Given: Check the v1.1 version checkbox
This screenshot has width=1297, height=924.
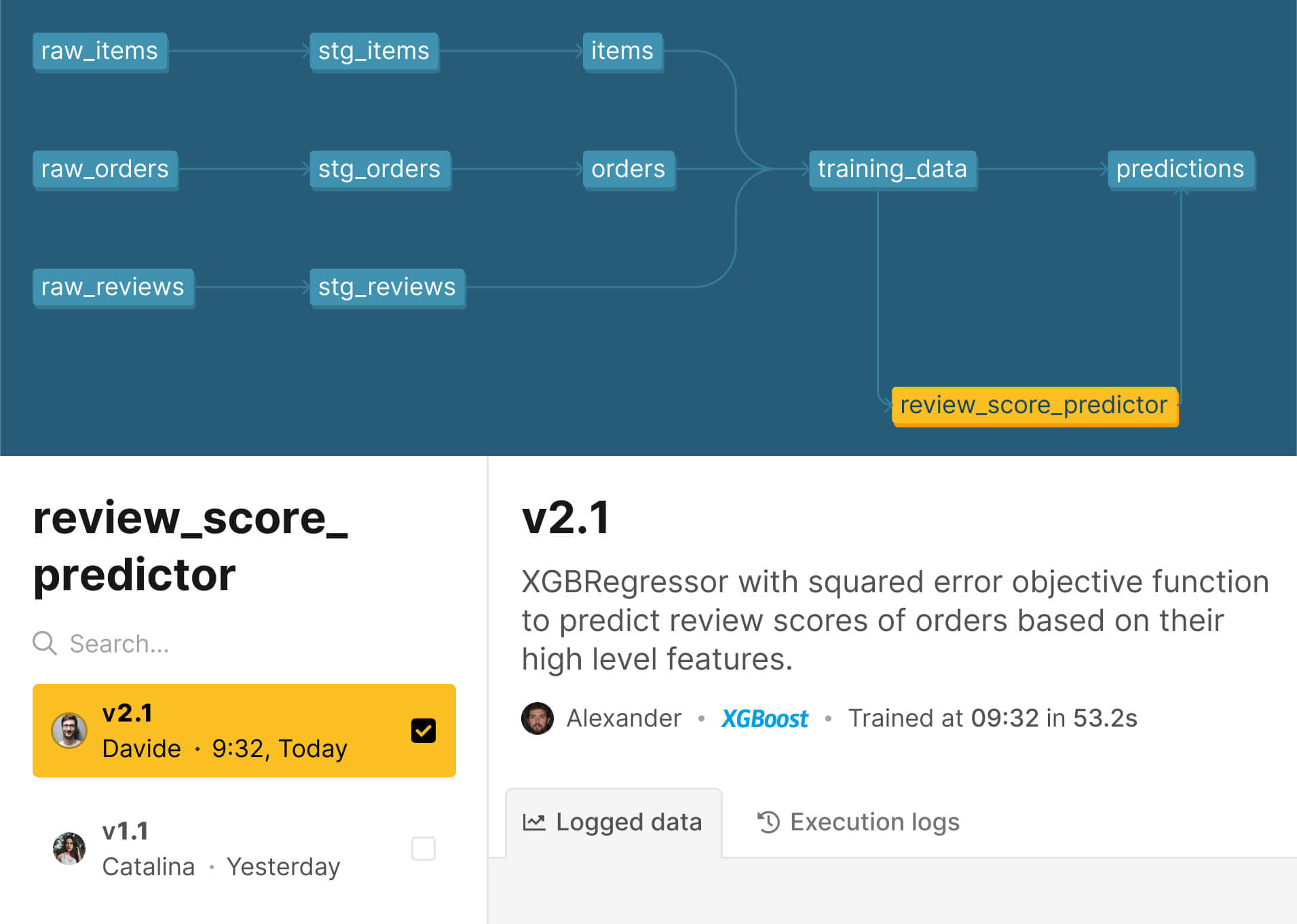Looking at the screenshot, I should point(424,849).
